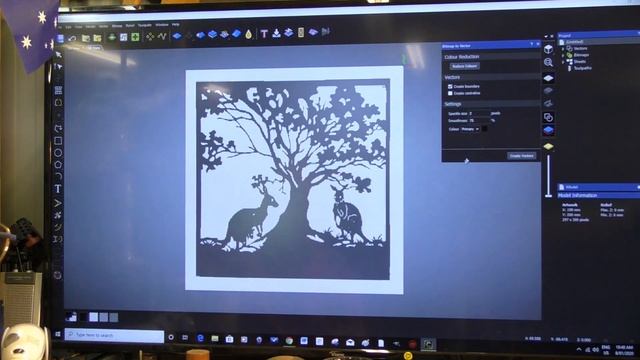Select the black swatch in bottom palette

(83, 317)
